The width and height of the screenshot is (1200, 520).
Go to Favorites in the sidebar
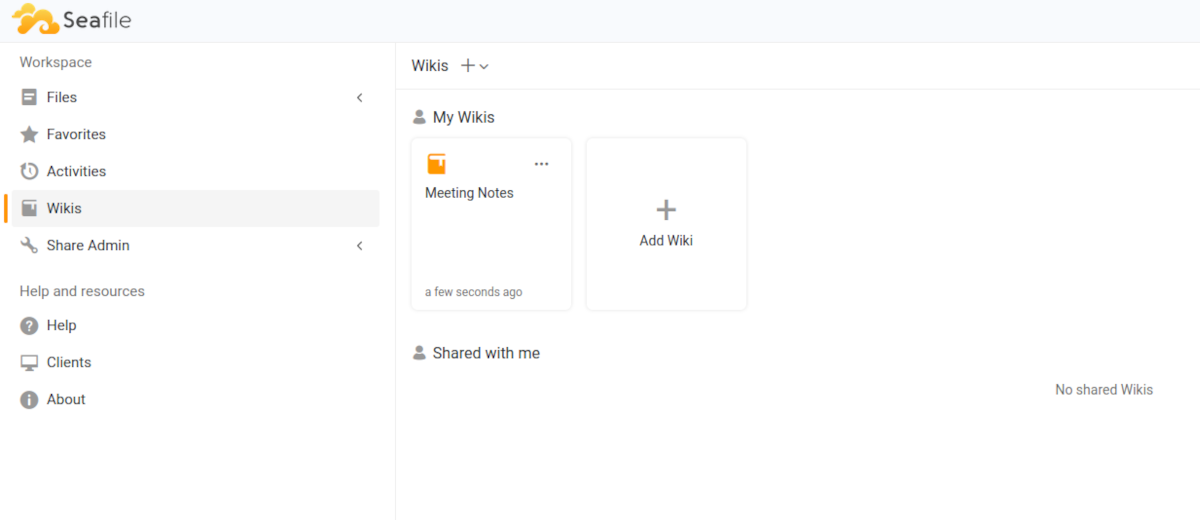pyautogui.click(x=76, y=134)
